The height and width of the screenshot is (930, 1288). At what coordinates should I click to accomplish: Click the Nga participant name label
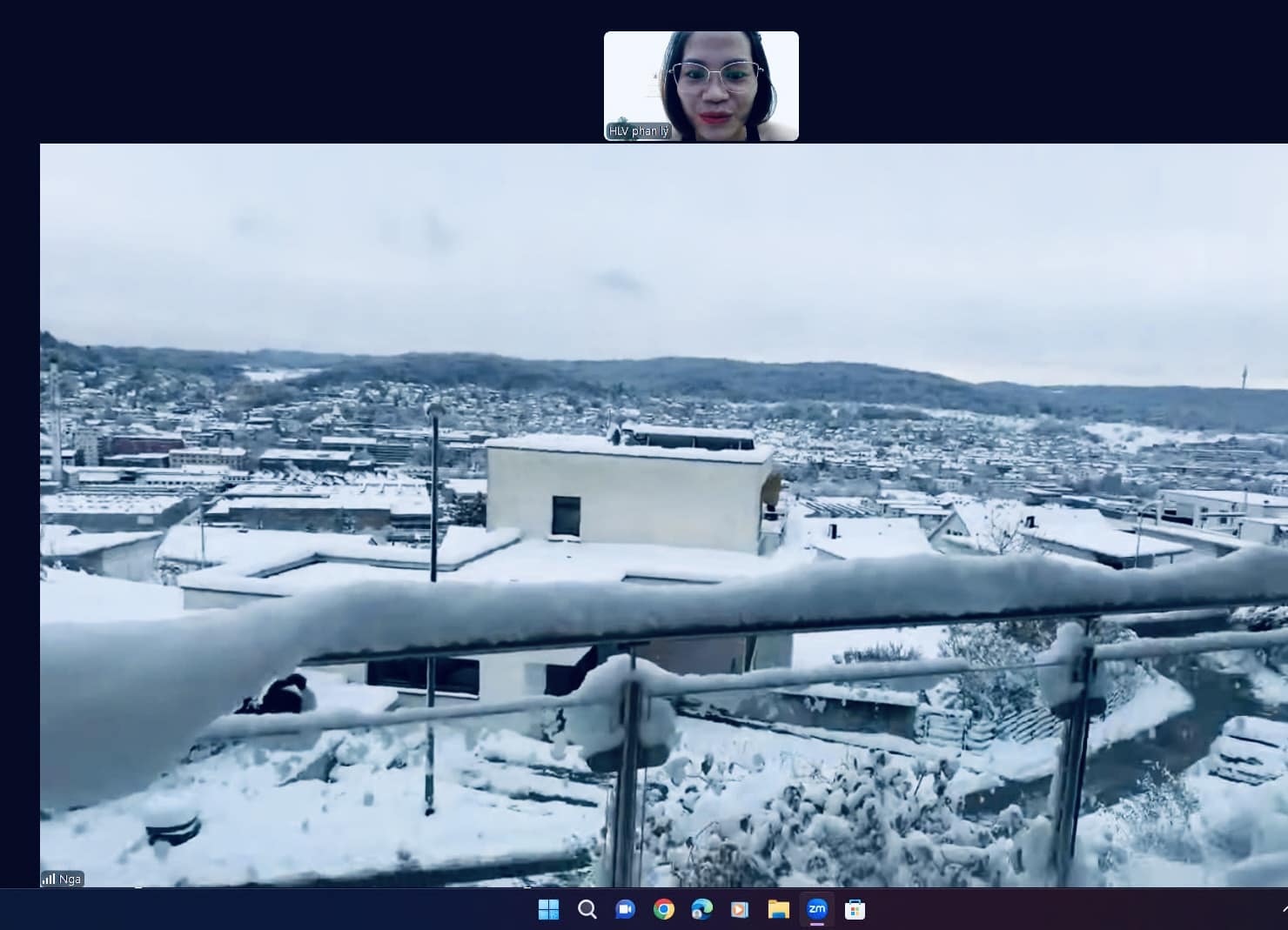pos(70,879)
